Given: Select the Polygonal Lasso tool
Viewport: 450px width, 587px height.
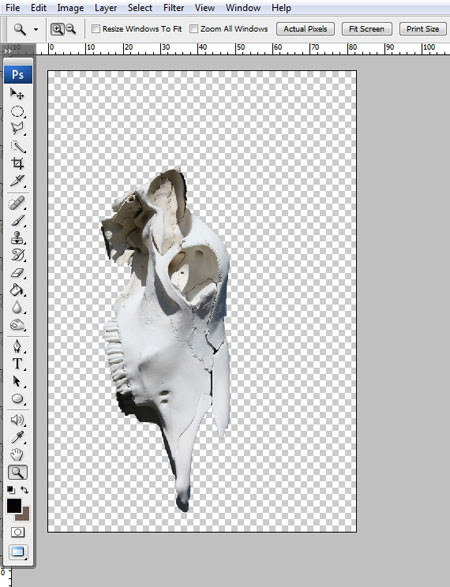Looking at the screenshot, I should point(17,128).
